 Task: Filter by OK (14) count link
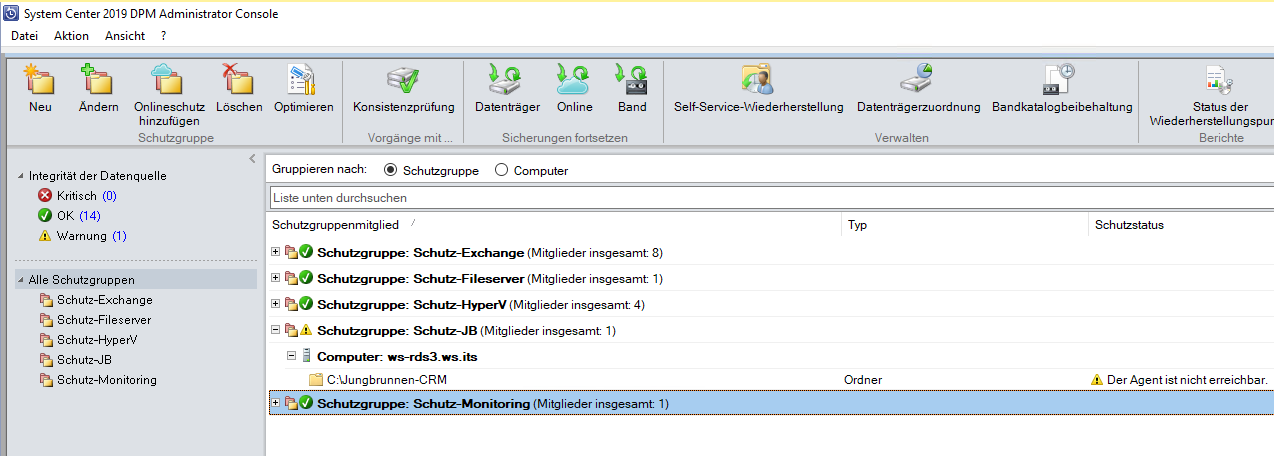(89, 216)
